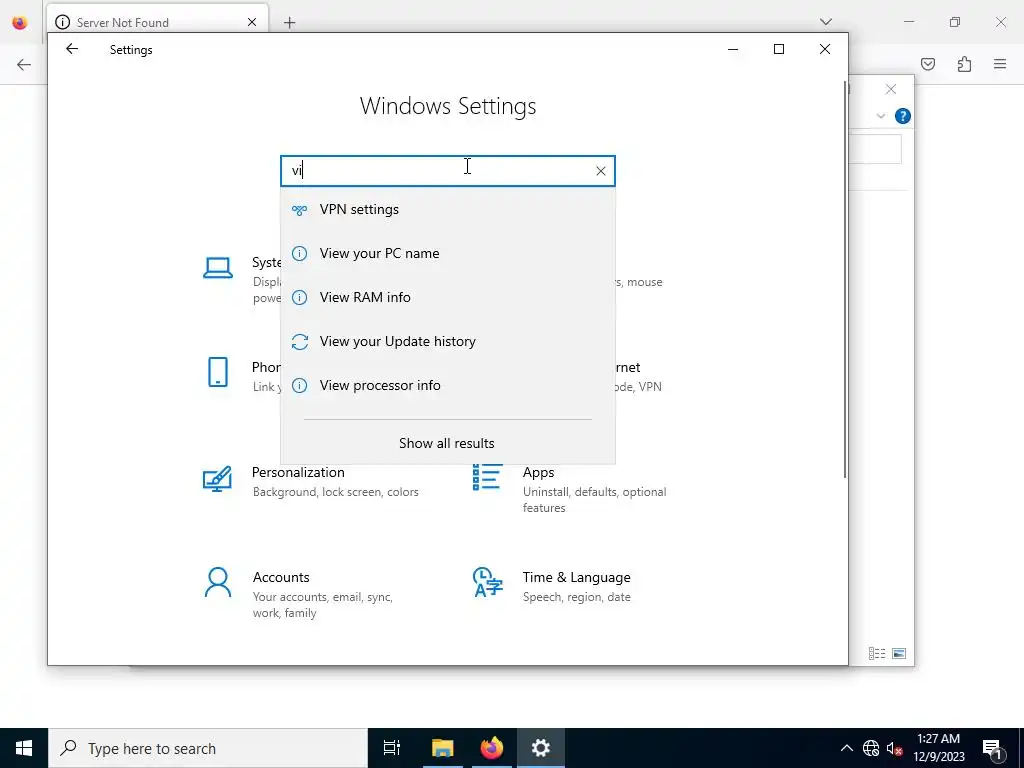
Task: Switch to large thumbnails view icon
Action: [x=899, y=653]
